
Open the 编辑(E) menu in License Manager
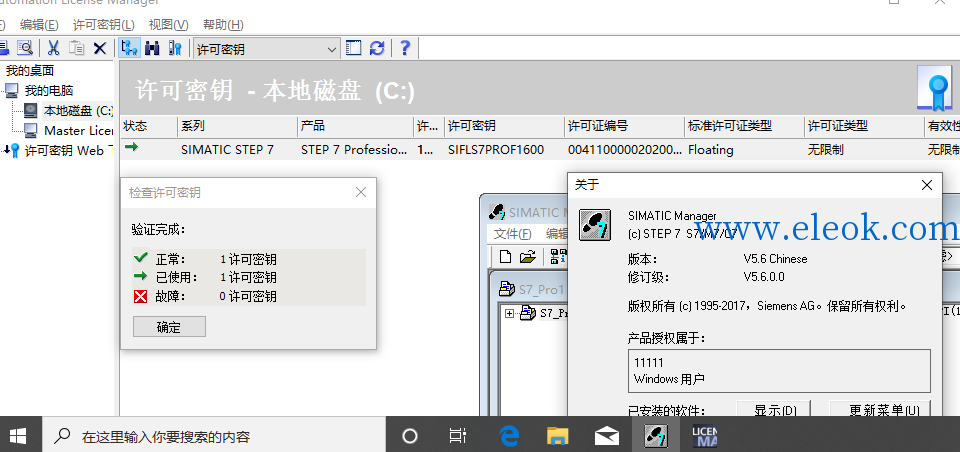(x=39, y=25)
